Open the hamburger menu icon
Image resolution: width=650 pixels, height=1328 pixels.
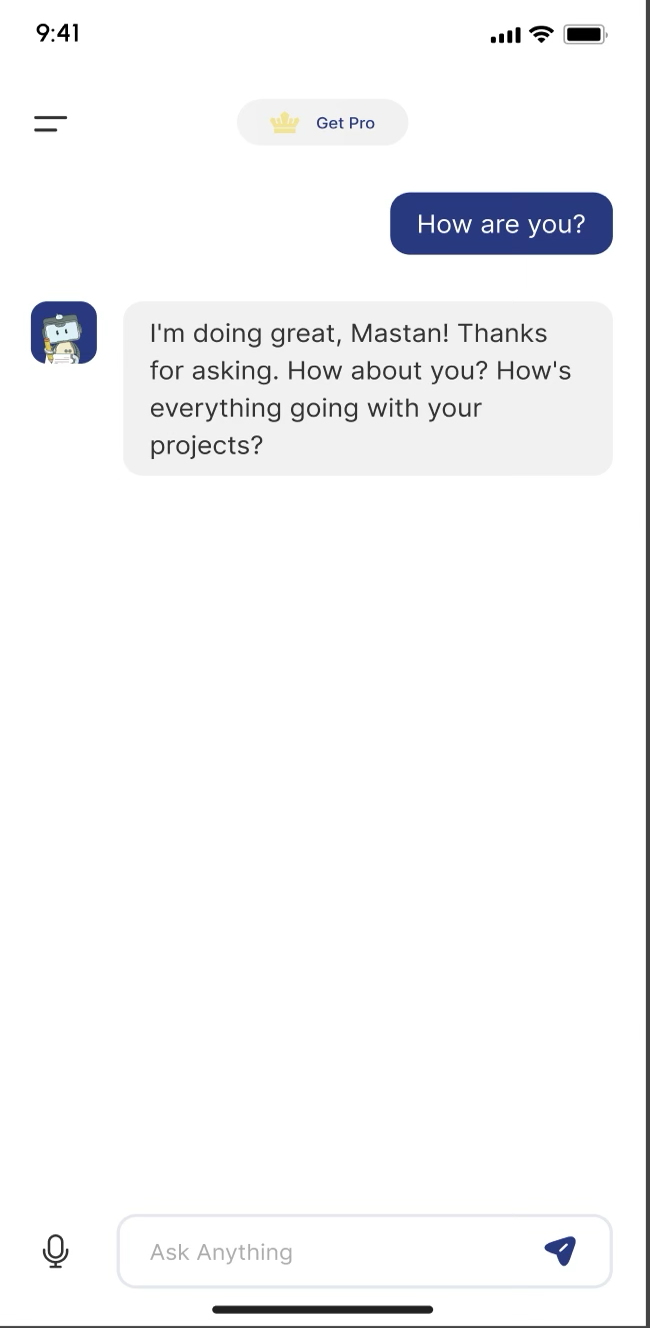[x=50, y=124]
